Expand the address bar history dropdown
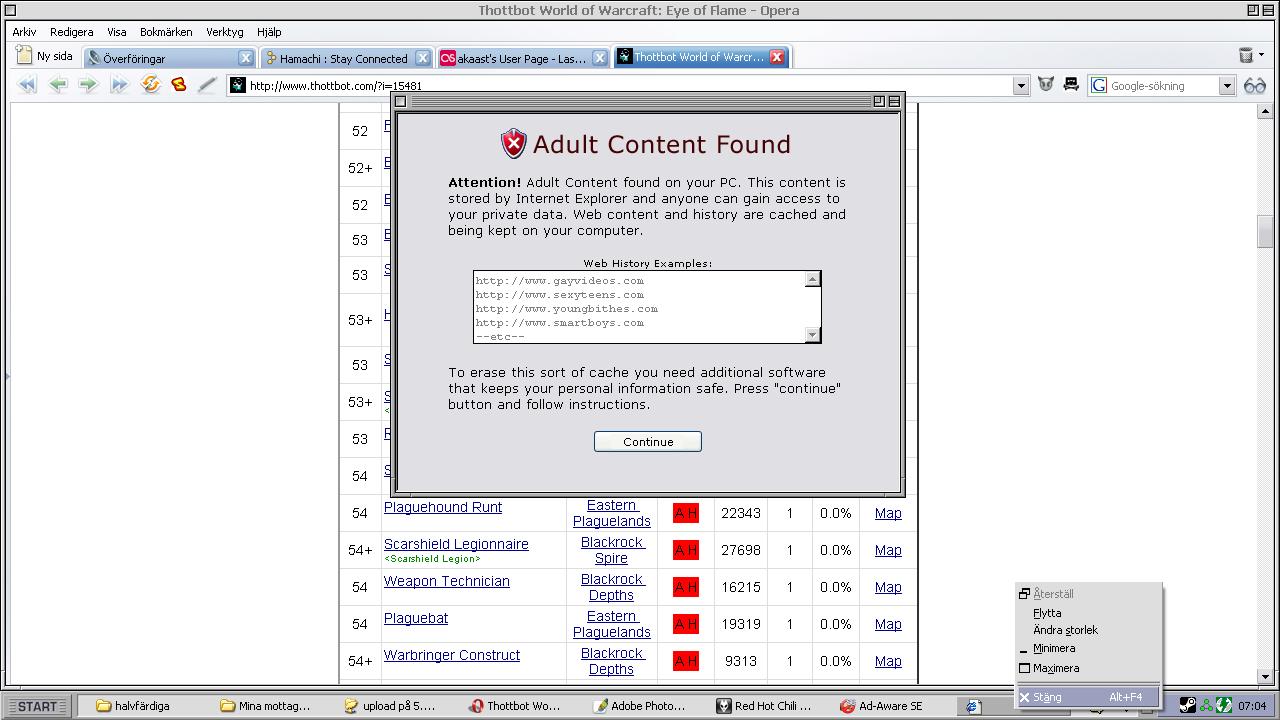 click(1021, 86)
